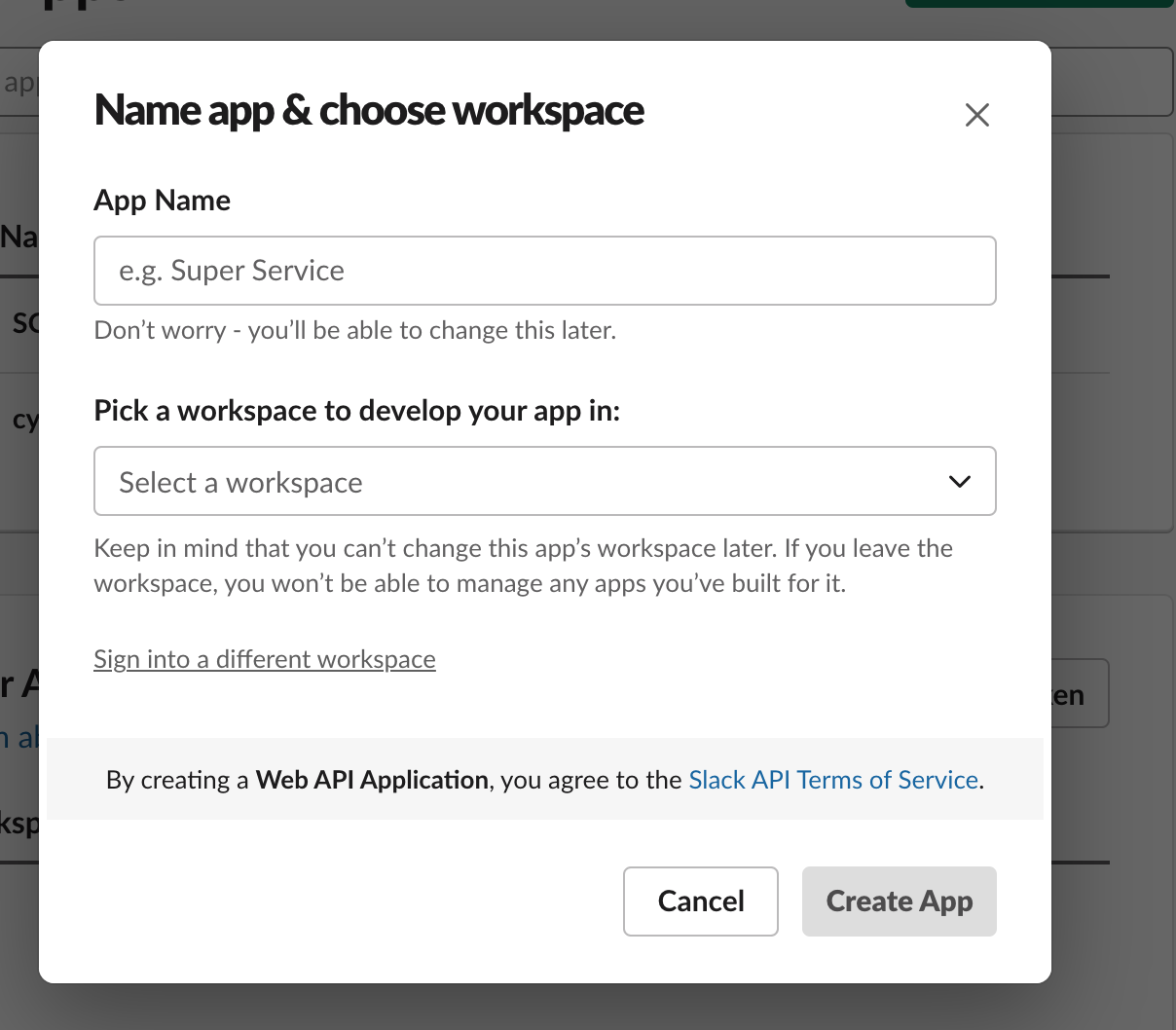Click the bold Web API Application text
This screenshot has height=1030, width=1176.
point(372,780)
